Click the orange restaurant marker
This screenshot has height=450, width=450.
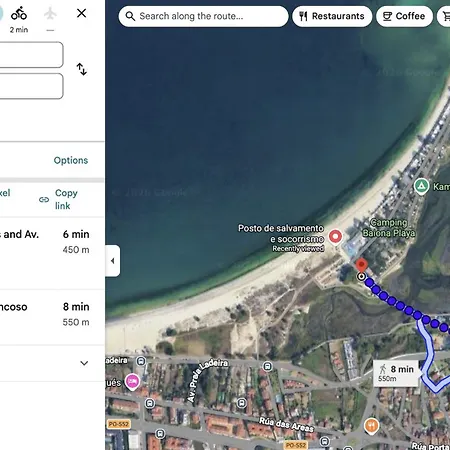click(371, 426)
